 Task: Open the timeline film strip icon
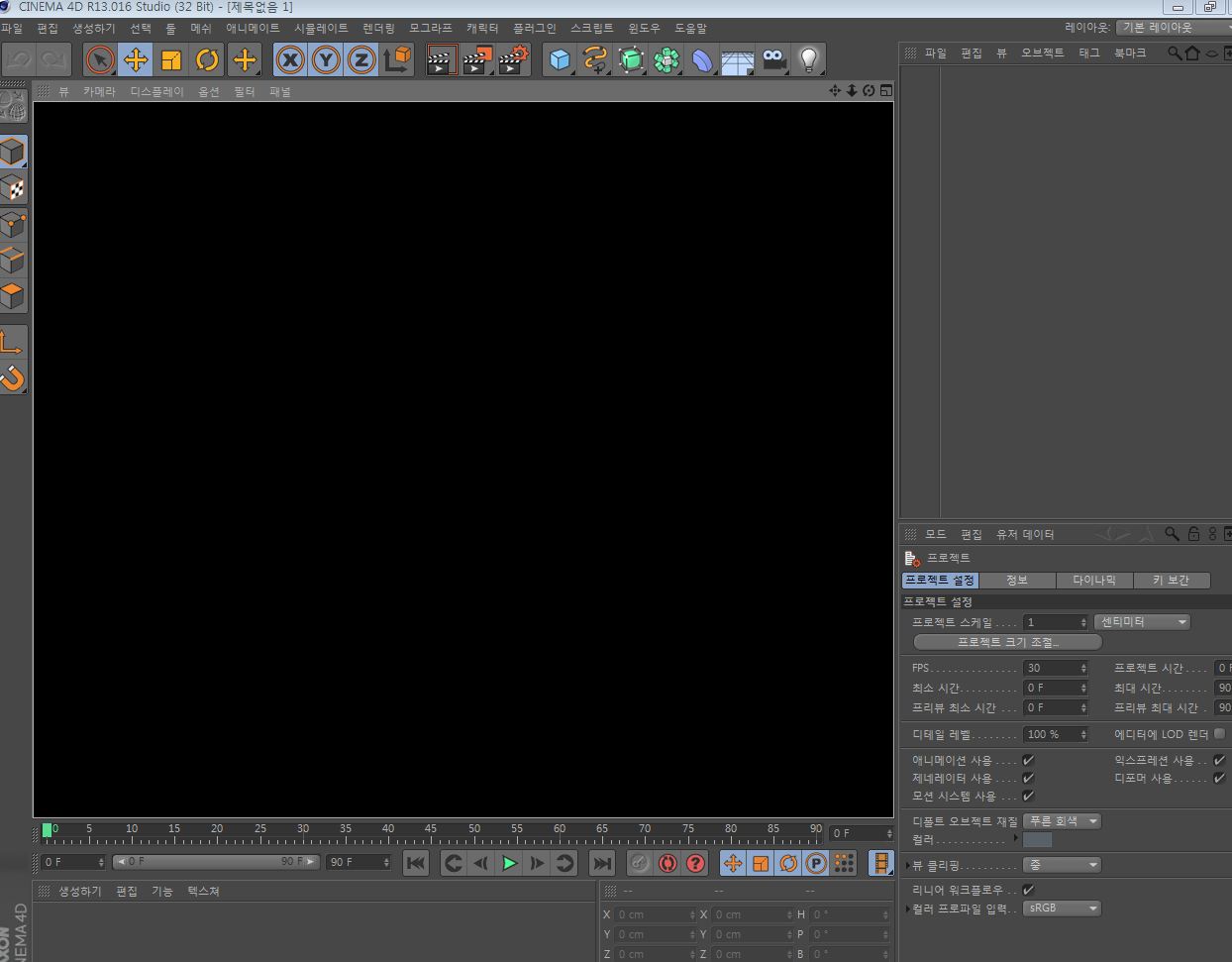coord(880,863)
